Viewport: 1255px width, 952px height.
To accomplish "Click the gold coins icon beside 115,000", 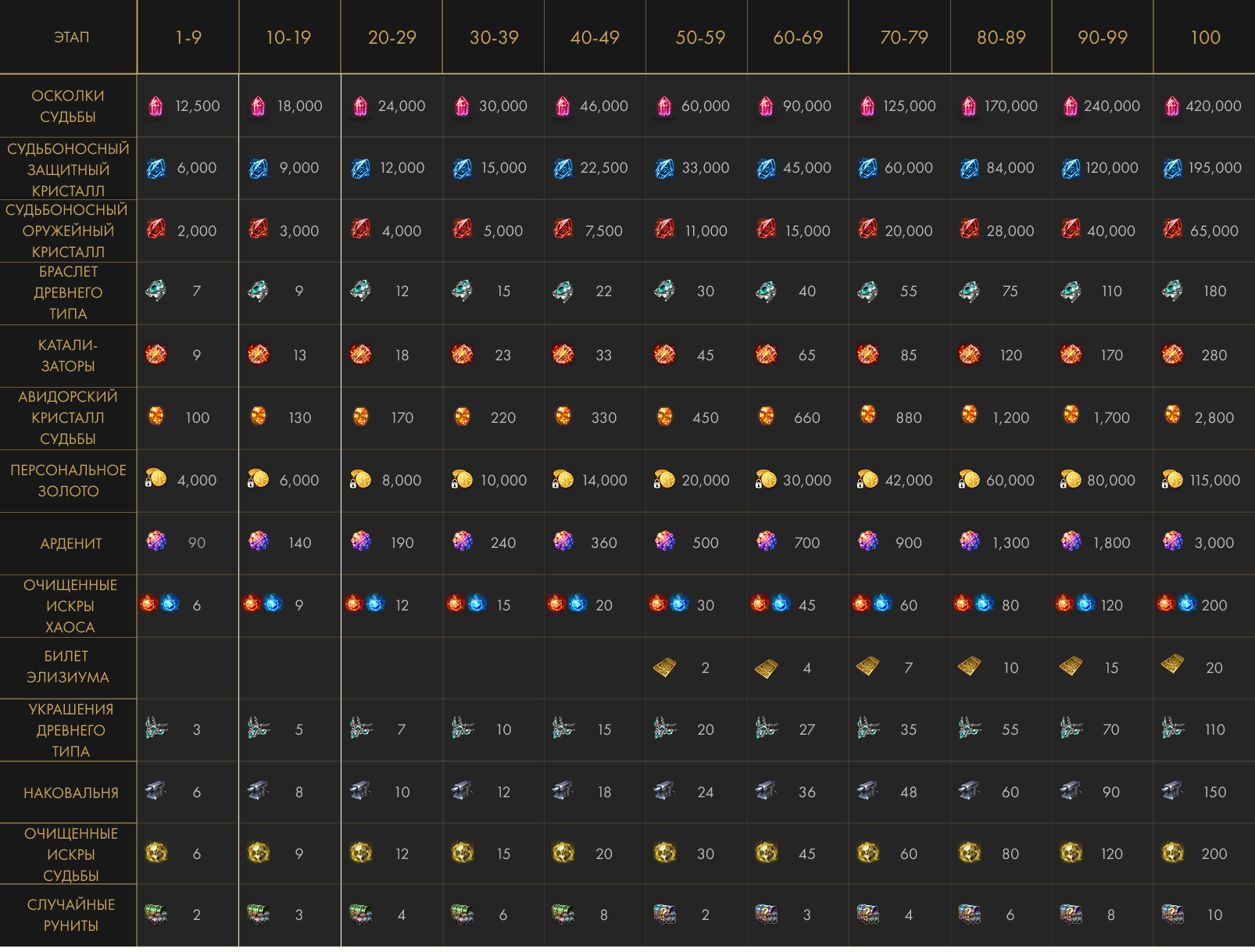I will [x=1172, y=479].
